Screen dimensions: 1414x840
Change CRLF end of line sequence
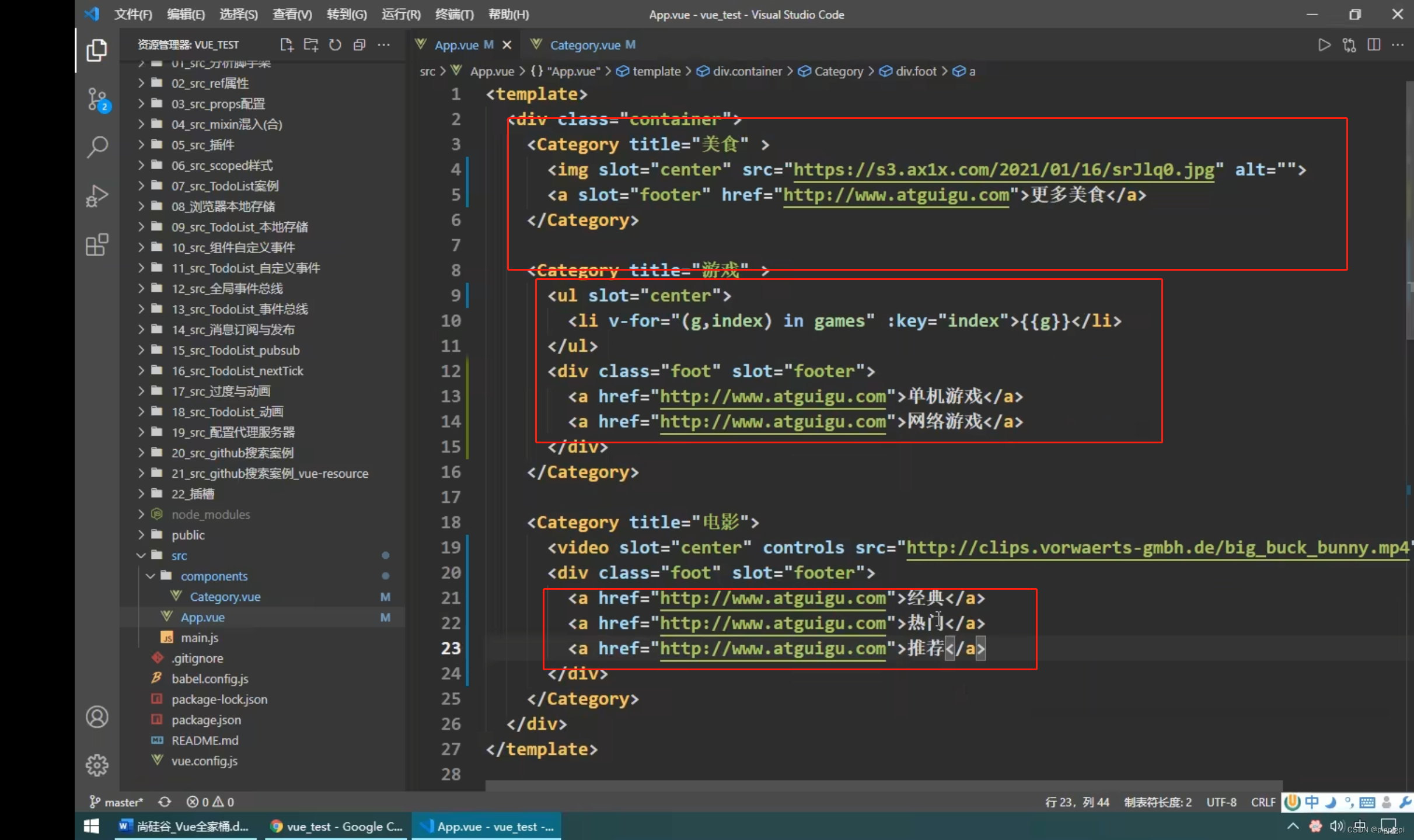point(1263,802)
